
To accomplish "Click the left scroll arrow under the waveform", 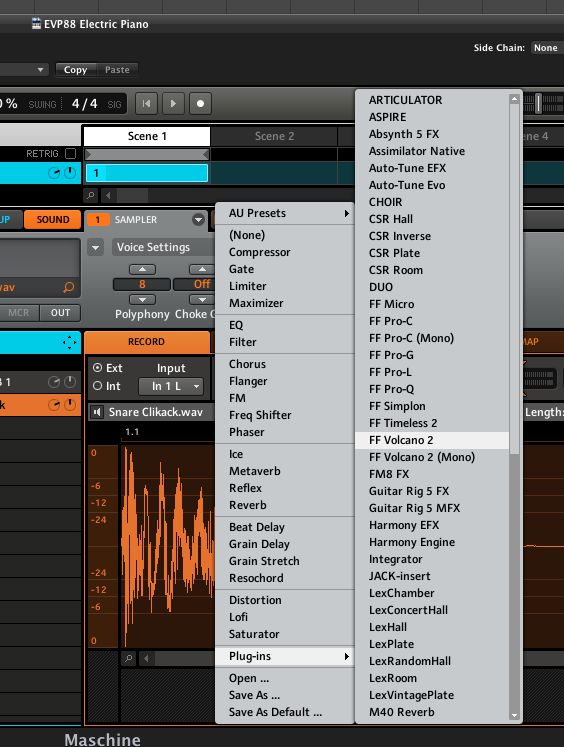I will click(146, 659).
